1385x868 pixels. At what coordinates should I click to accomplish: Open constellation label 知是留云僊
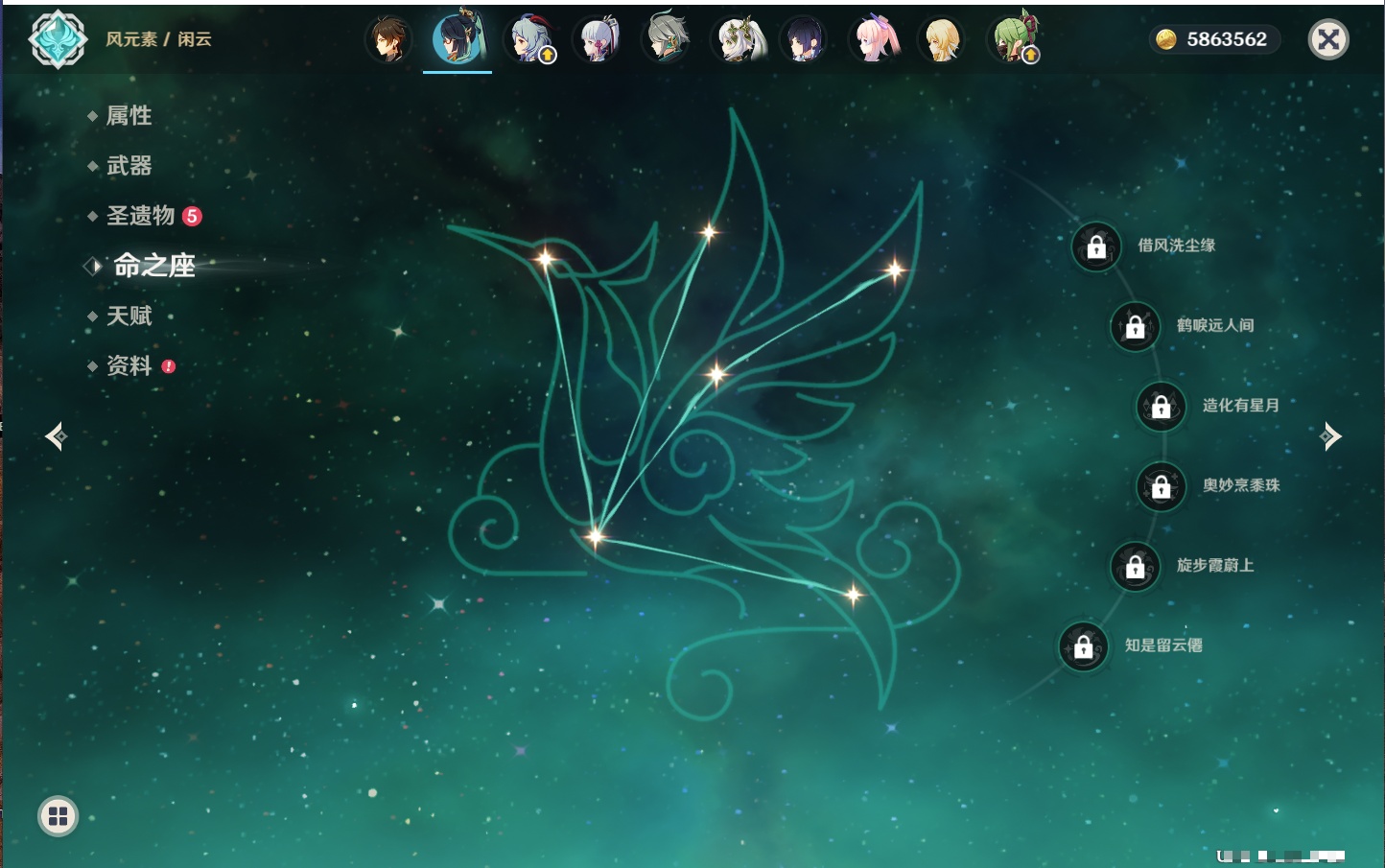tap(1164, 645)
